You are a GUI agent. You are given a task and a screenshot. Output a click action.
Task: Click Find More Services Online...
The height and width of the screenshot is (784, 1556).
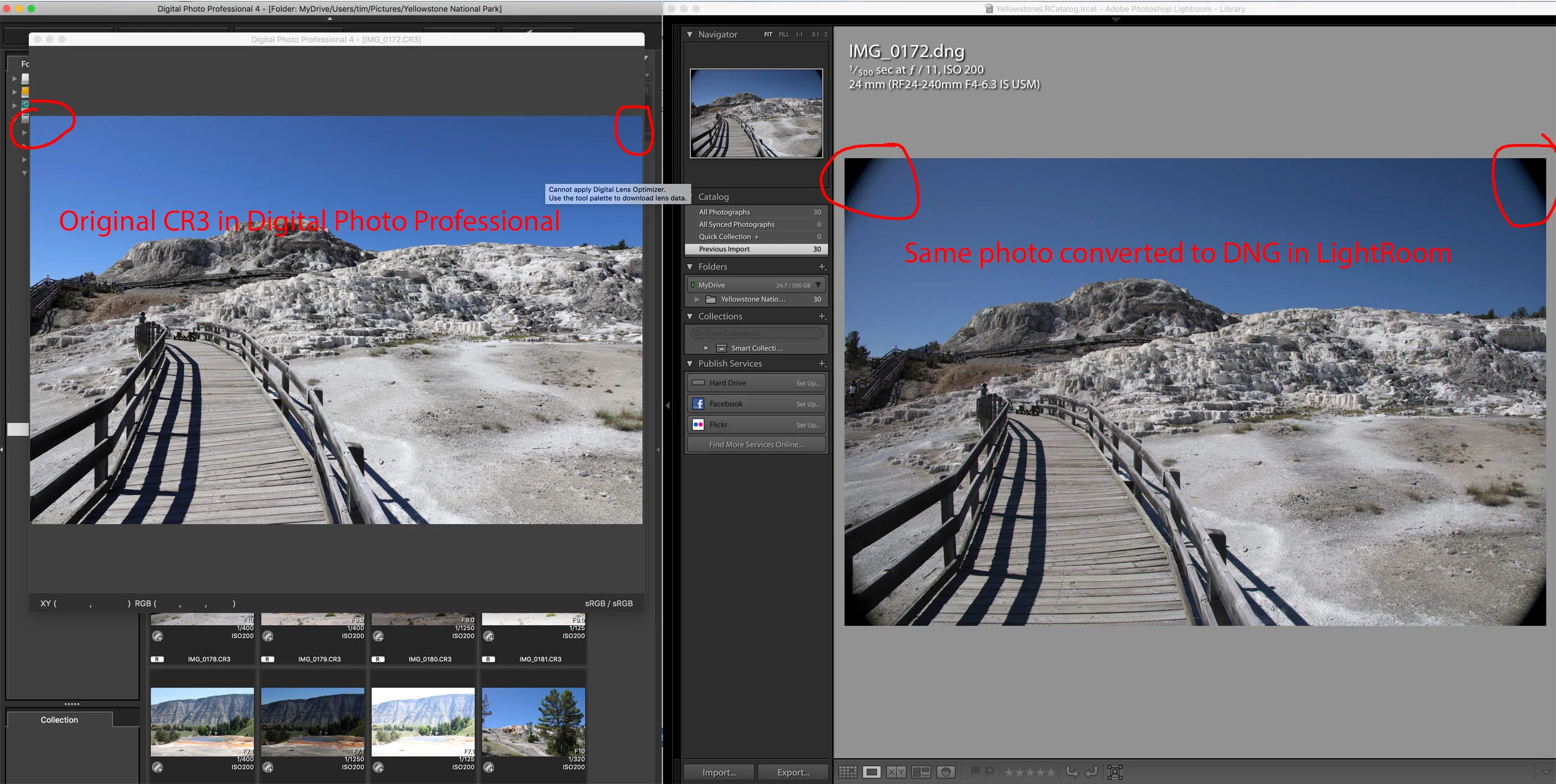756,444
